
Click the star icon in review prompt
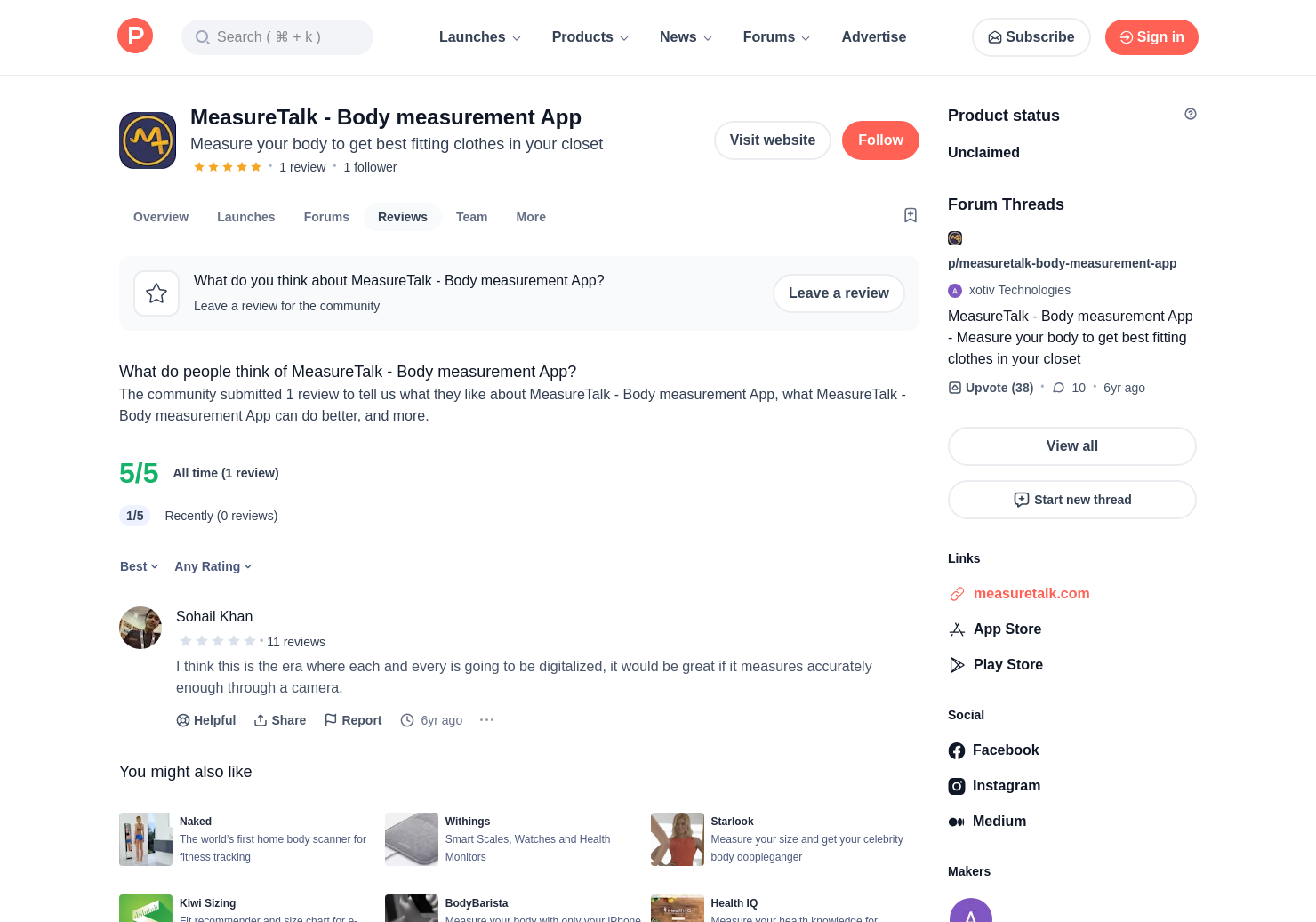coord(156,293)
